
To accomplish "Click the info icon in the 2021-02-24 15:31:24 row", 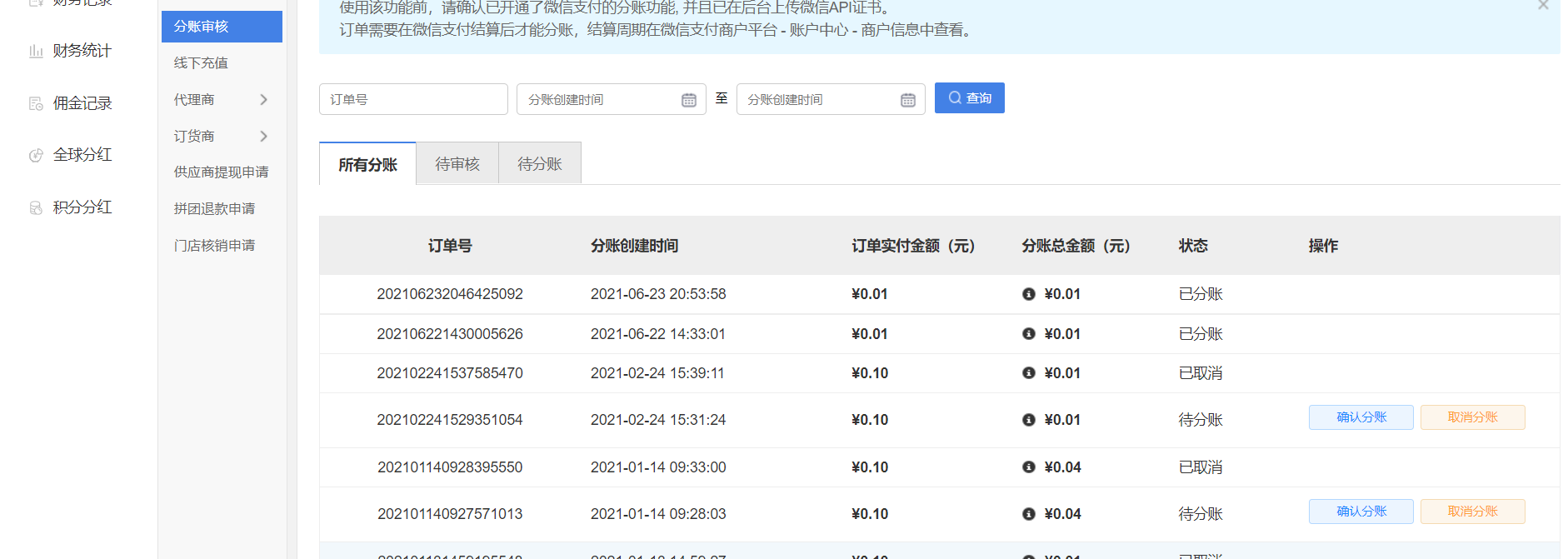I will tap(1028, 420).
